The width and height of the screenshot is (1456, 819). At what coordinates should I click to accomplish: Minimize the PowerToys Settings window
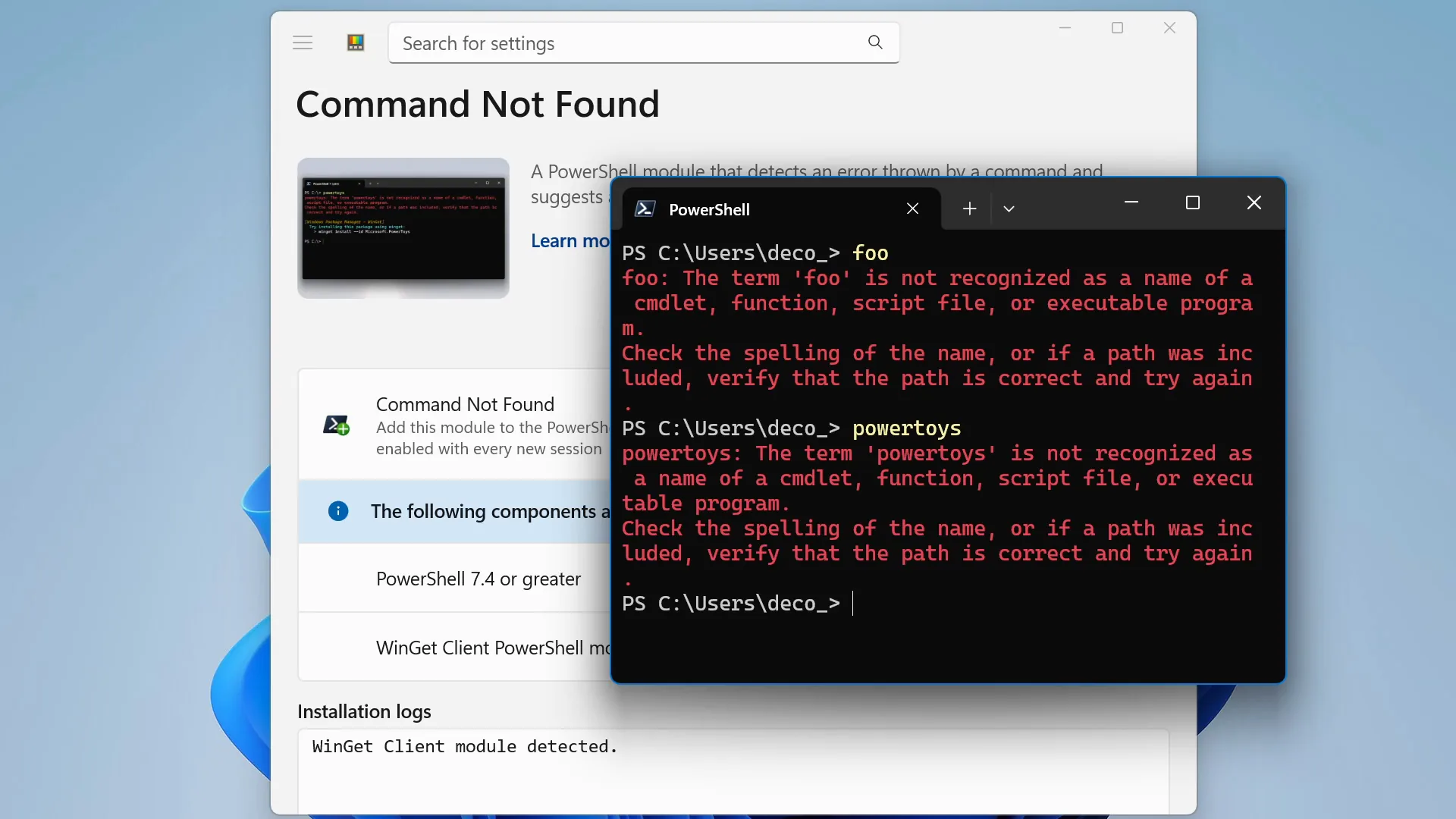1065,28
